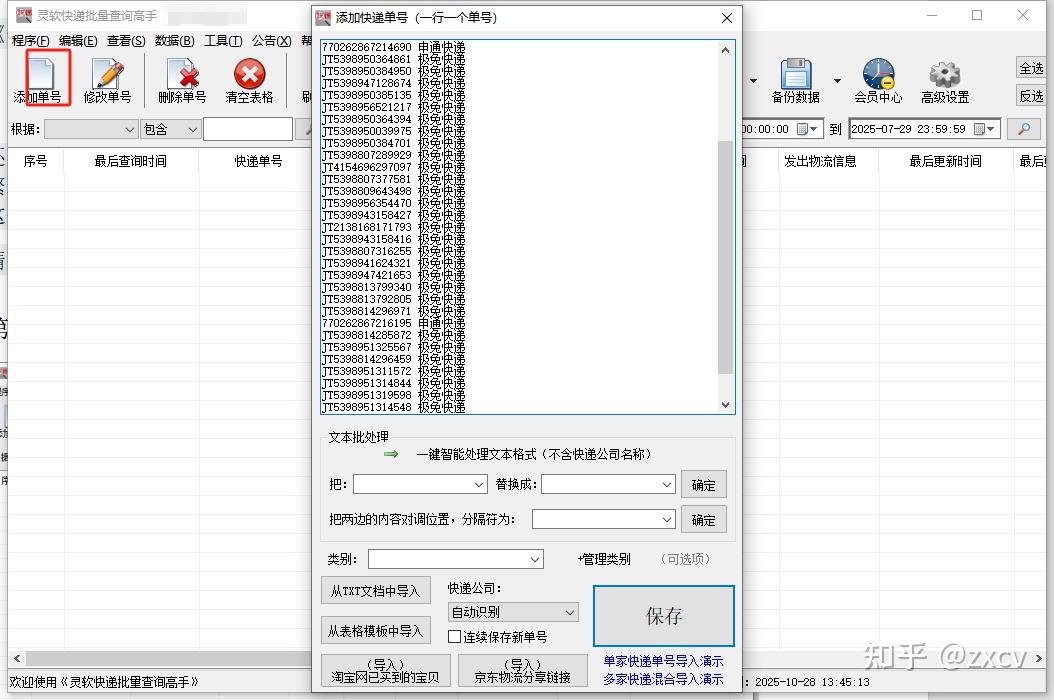The image size is (1054, 700).
Task: Click the main table horizontal scroll right arrow
Action: 1039,658
